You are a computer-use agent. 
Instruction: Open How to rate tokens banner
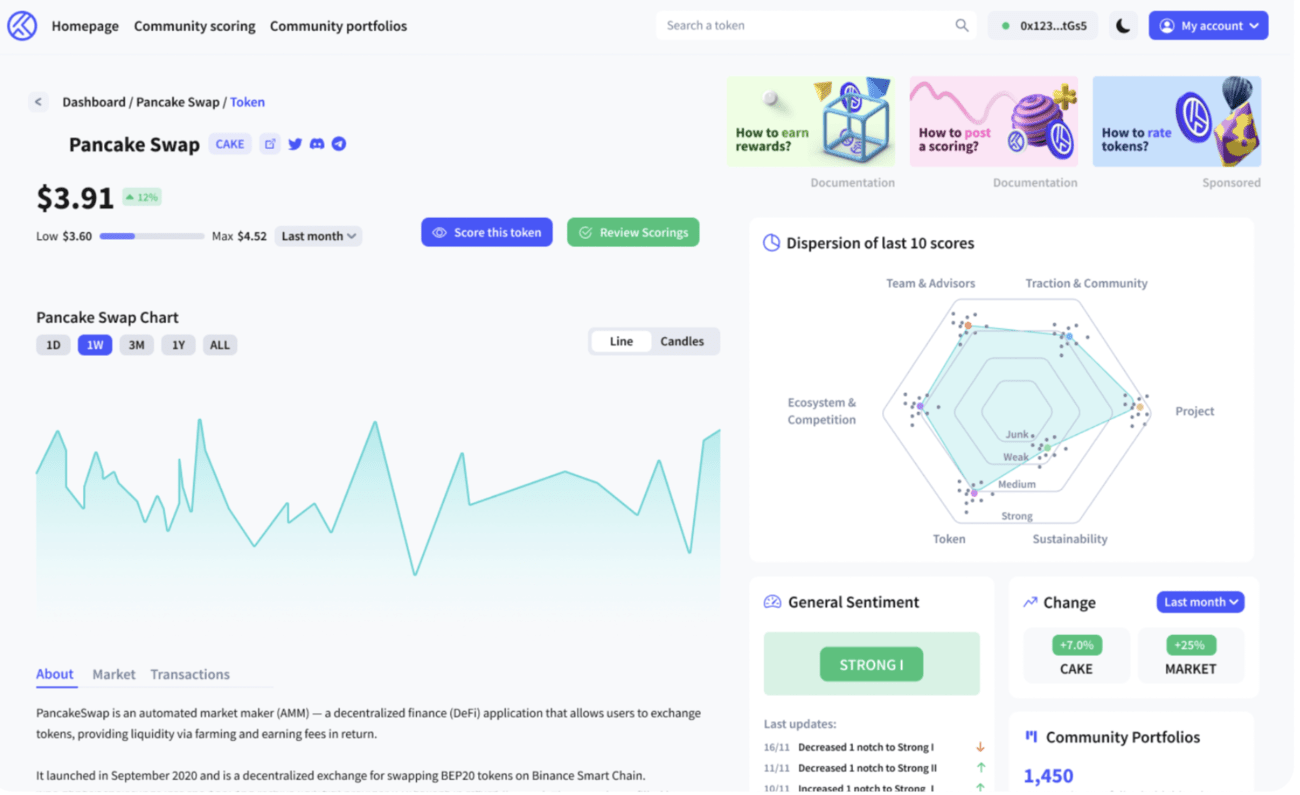tap(1177, 122)
